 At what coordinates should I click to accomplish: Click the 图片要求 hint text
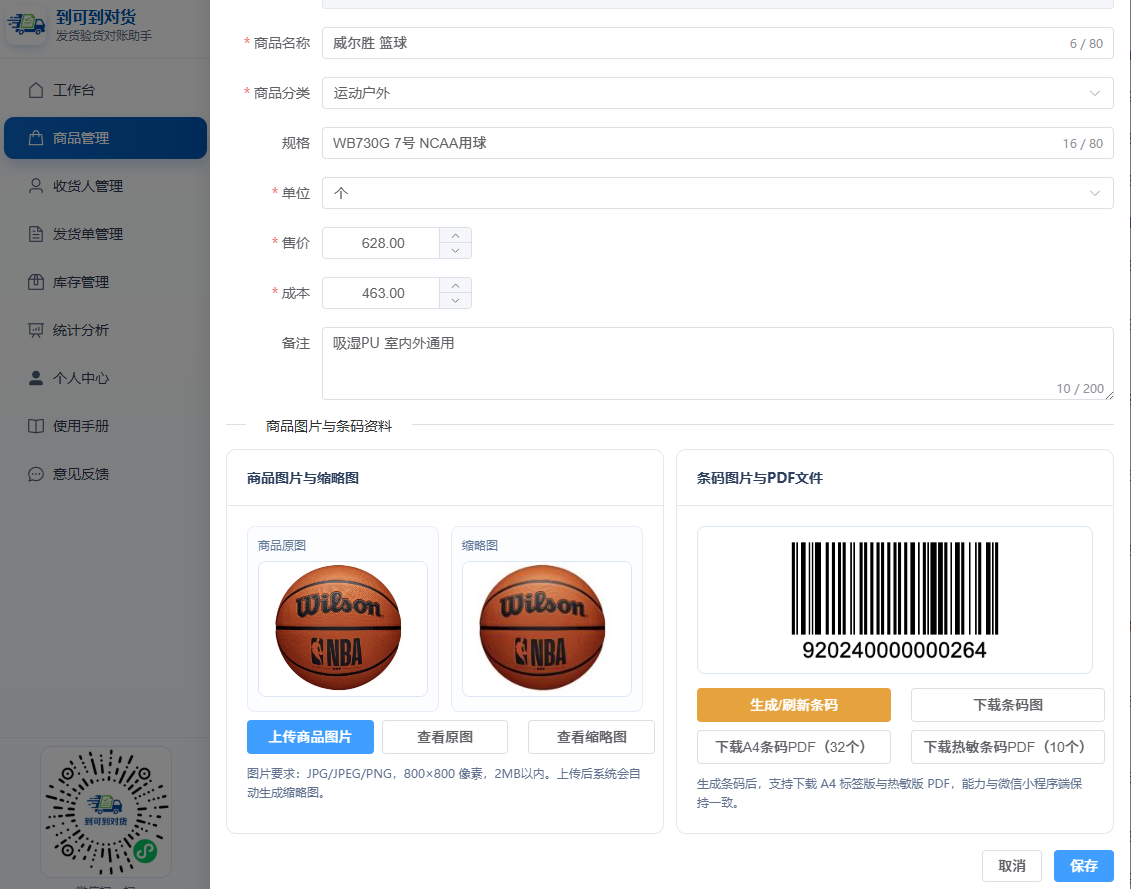(444, 783)
